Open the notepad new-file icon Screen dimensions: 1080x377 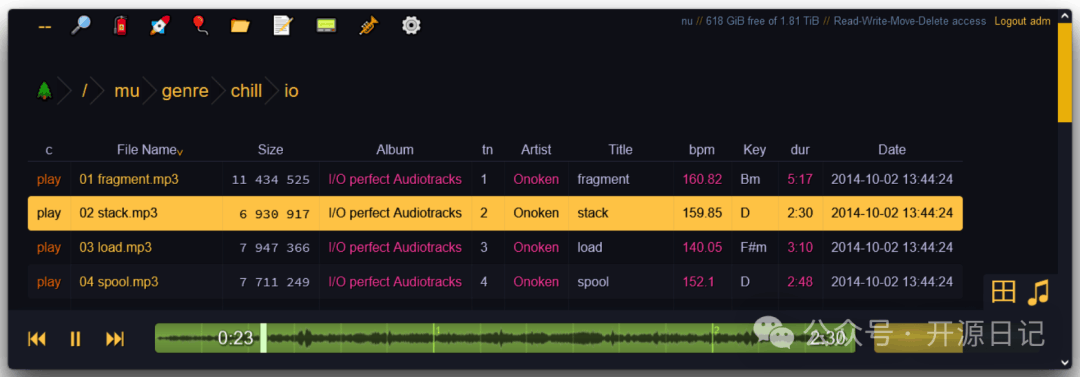[283, 26]
